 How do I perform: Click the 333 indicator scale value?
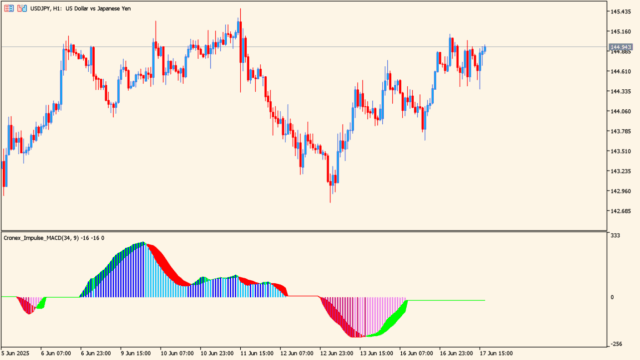click(615, 236)
